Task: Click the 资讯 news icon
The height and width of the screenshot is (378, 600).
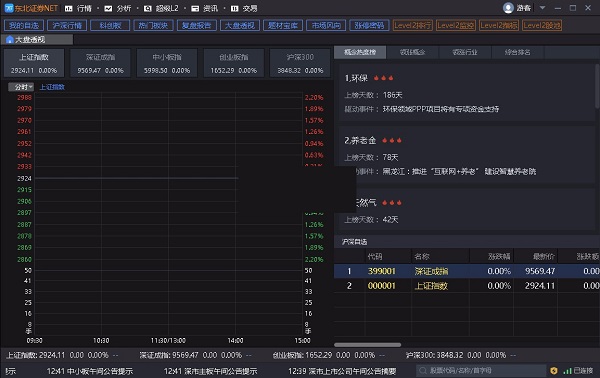Action: [195, 8]
